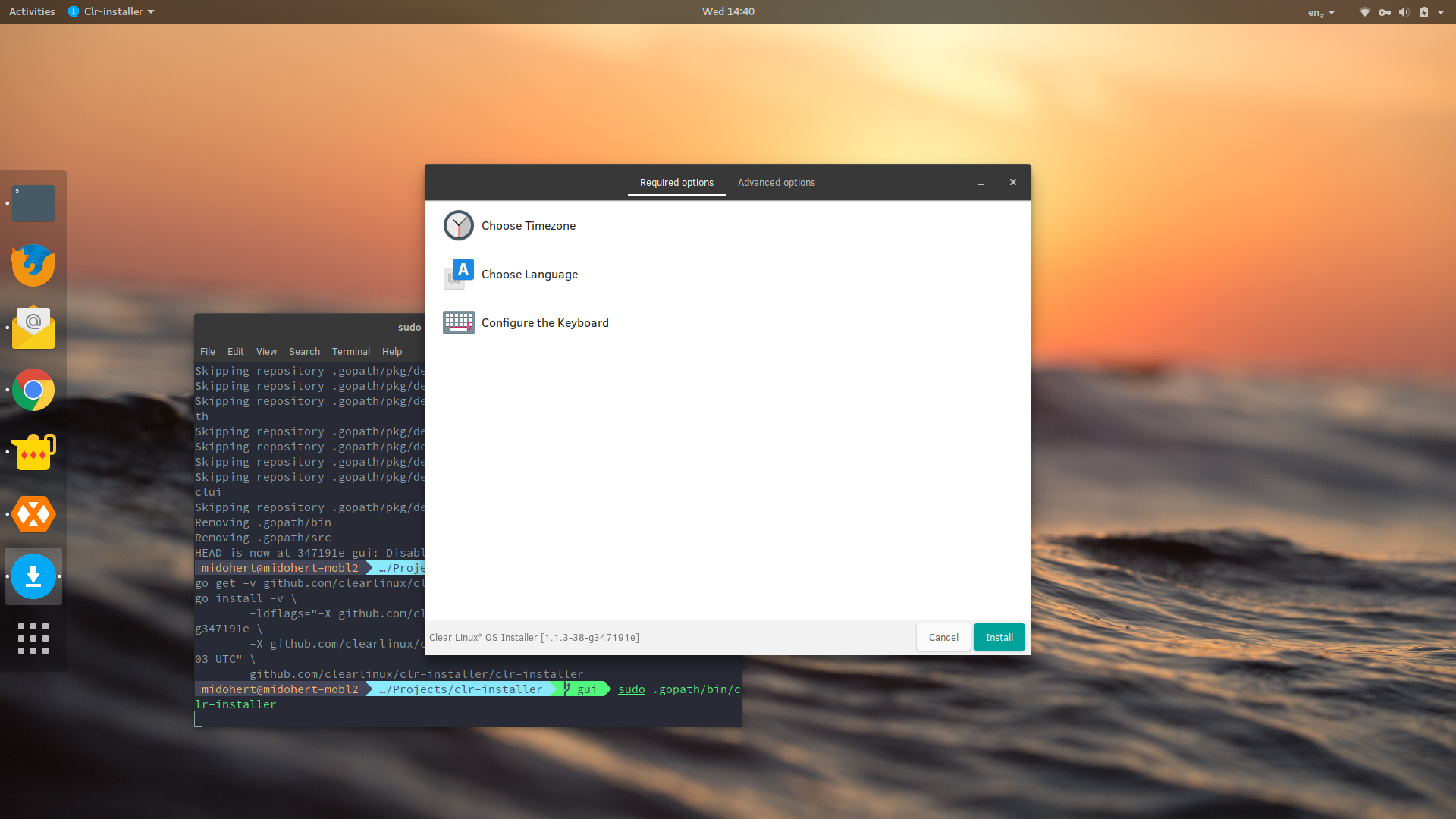Switch to the Required options tab
1456x819 pixels.
click(x=676, y=183)
